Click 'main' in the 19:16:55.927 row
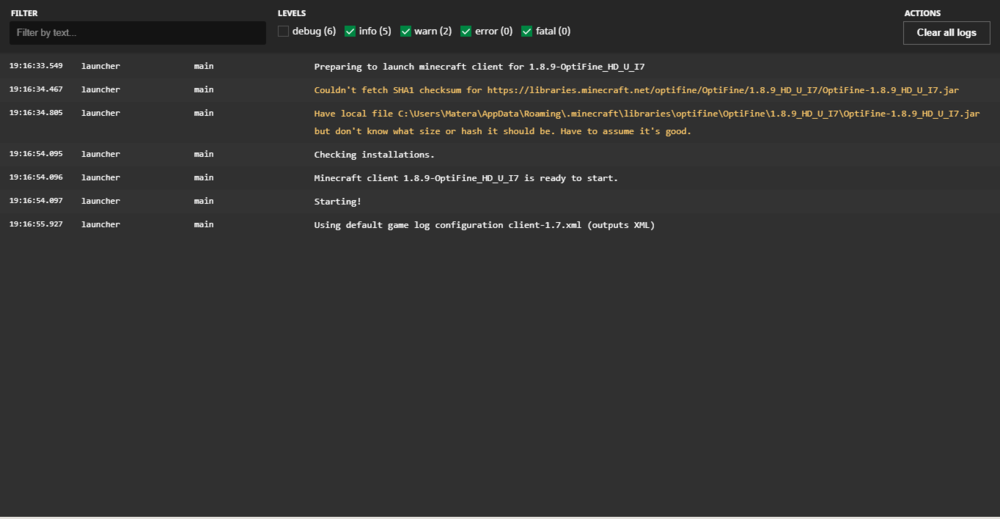 click(x=203, y=224)
